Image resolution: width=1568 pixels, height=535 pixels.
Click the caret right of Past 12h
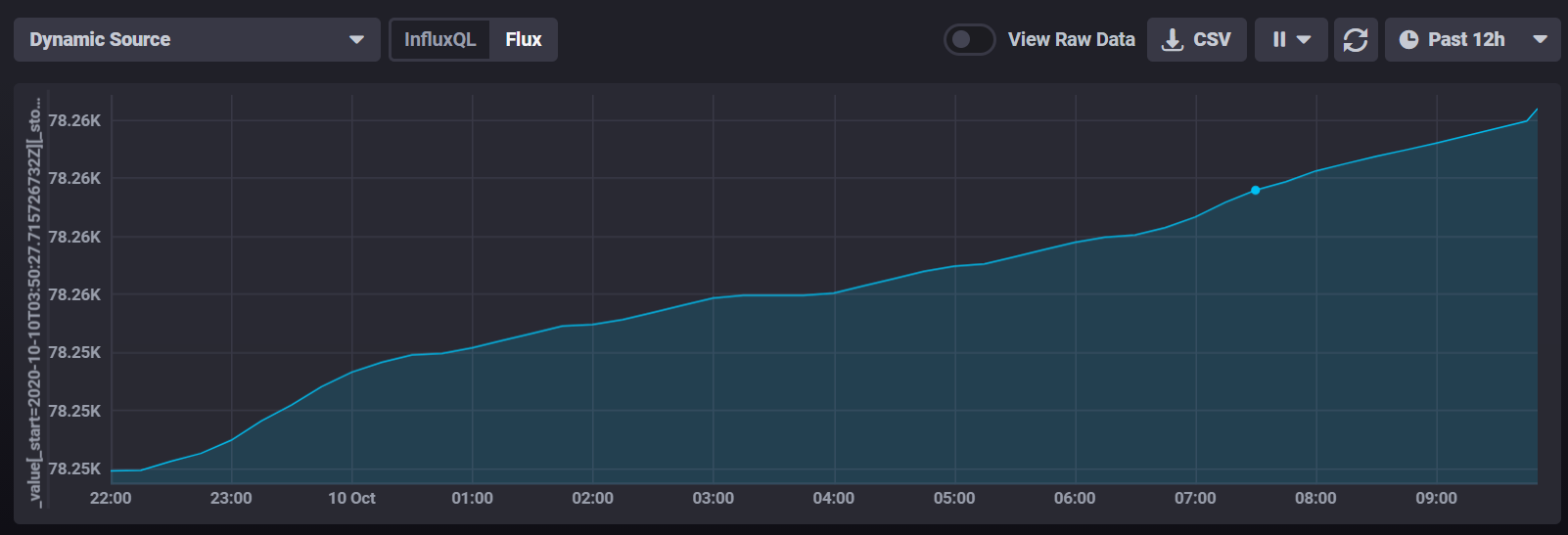pos(1540,40)
